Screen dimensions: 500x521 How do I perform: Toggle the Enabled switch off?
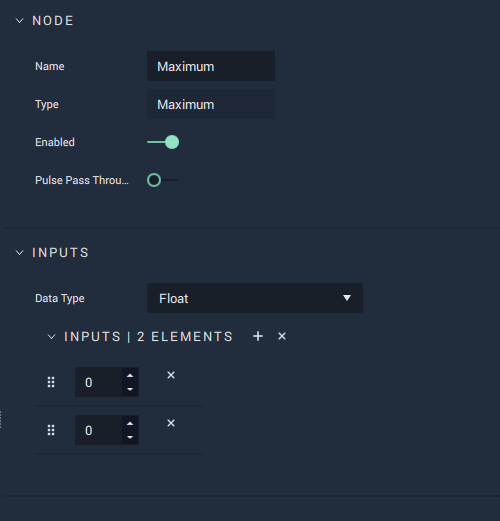[x=163, y=142]
